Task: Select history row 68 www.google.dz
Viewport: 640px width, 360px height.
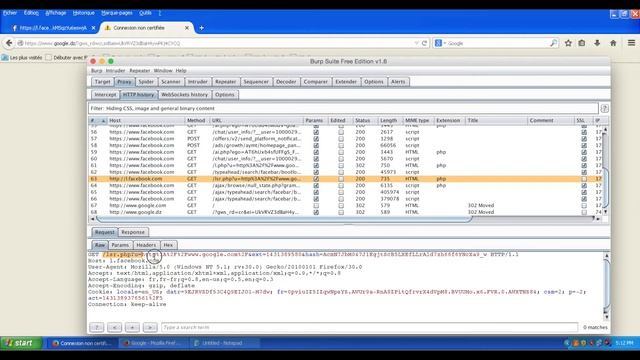Action: coord(345,212)
